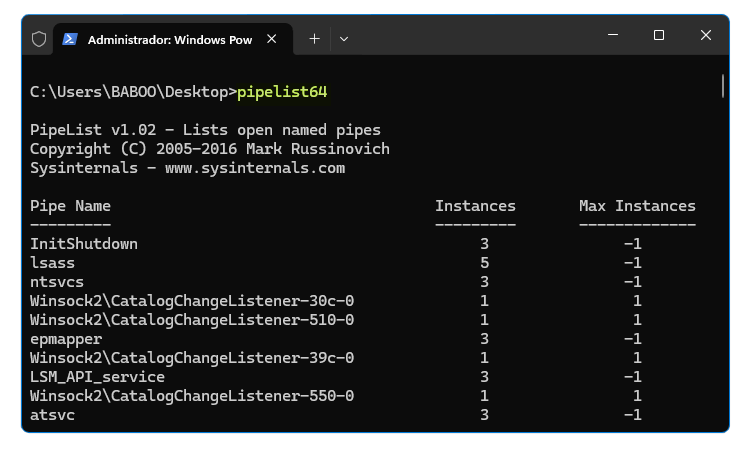
Task: Expand the new tab profile dropdown
Action: click(344, 39)
